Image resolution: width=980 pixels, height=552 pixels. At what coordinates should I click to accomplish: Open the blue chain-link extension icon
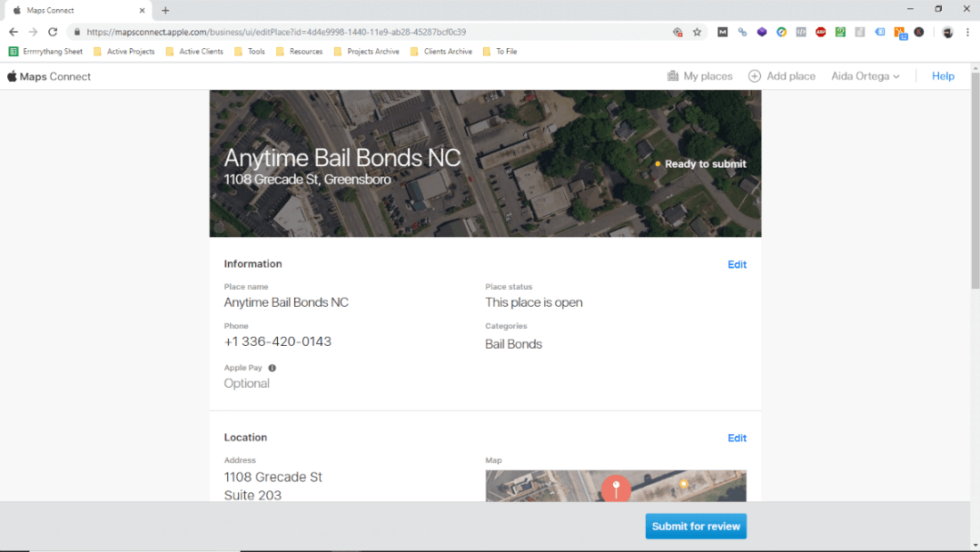coord(742,32)
